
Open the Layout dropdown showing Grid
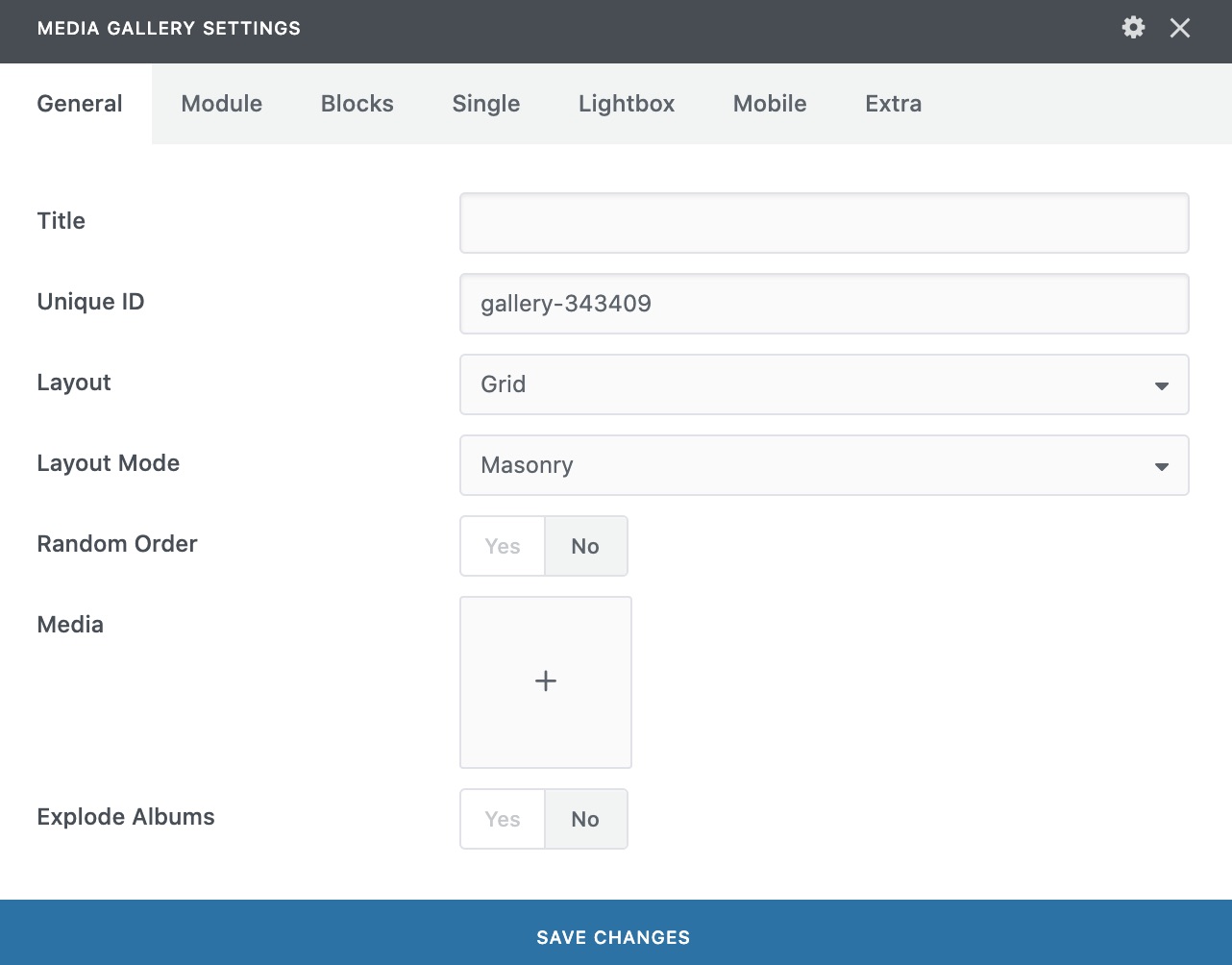pyautogui.click(x=823, y=384)
